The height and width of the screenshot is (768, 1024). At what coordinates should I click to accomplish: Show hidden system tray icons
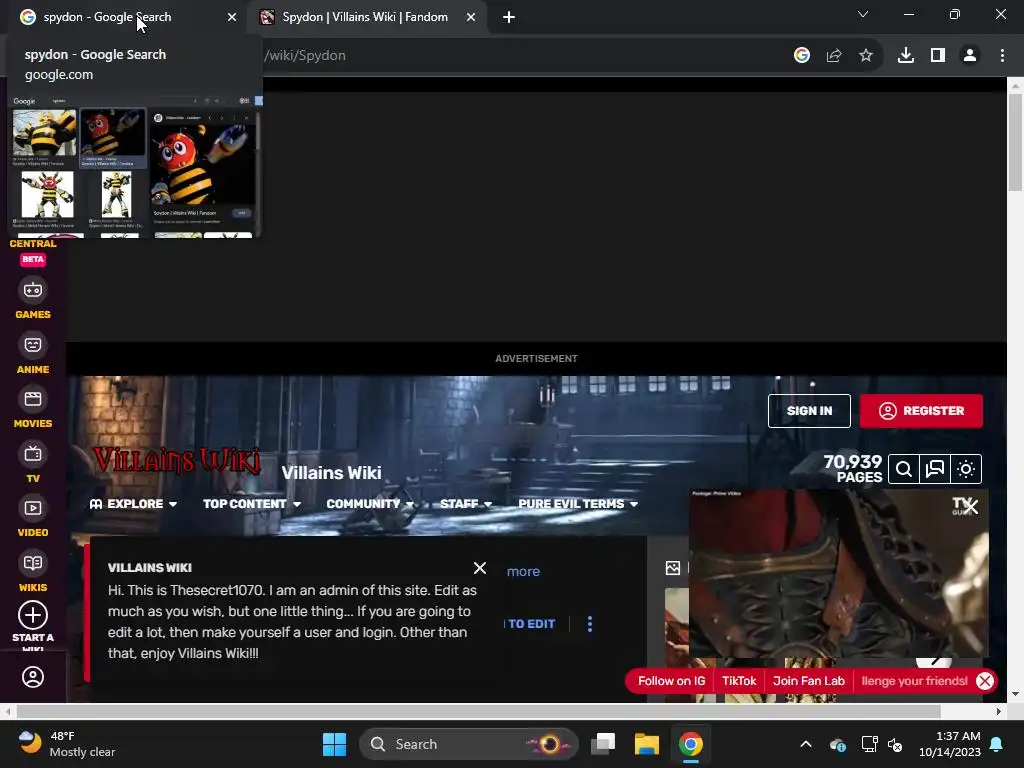click(806, 744)
